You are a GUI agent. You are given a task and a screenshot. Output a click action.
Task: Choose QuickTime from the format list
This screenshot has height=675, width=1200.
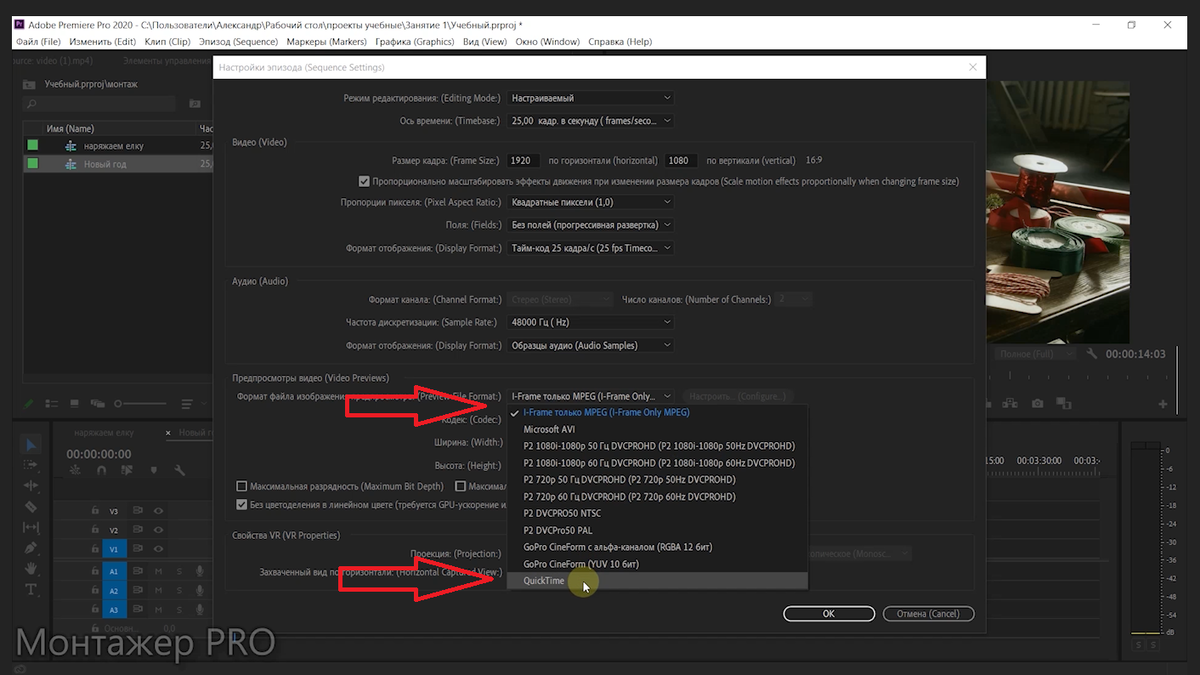[656, 581]
